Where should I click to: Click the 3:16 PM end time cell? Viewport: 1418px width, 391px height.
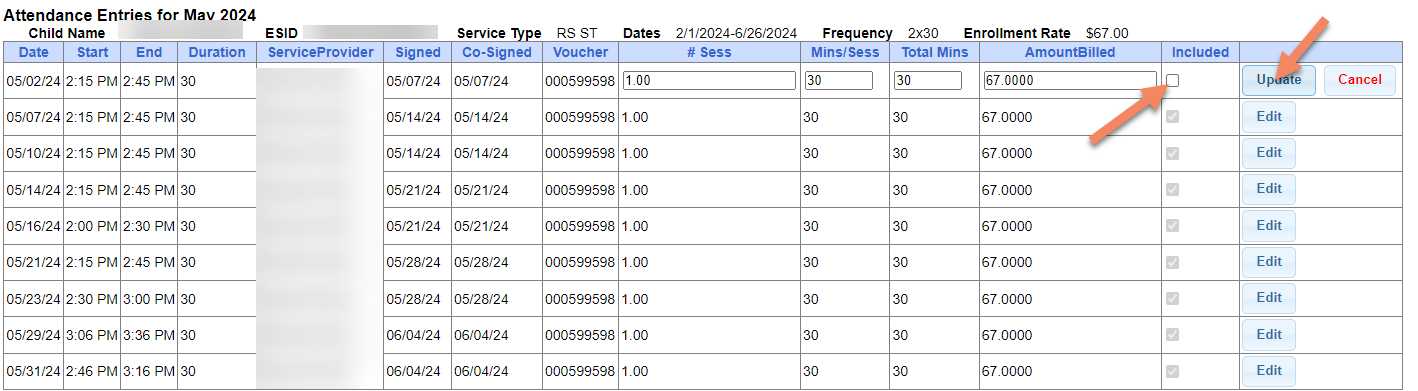(148, 371)
